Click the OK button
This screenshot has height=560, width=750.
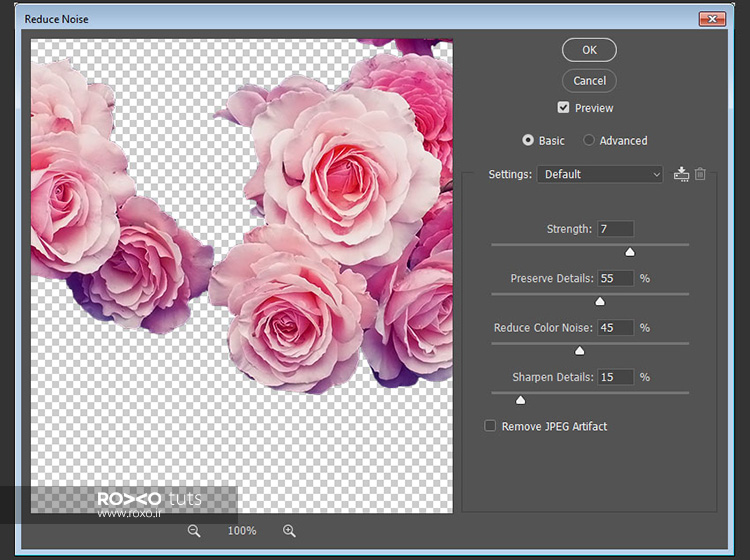pyautogui.click(x=589, y=50)
